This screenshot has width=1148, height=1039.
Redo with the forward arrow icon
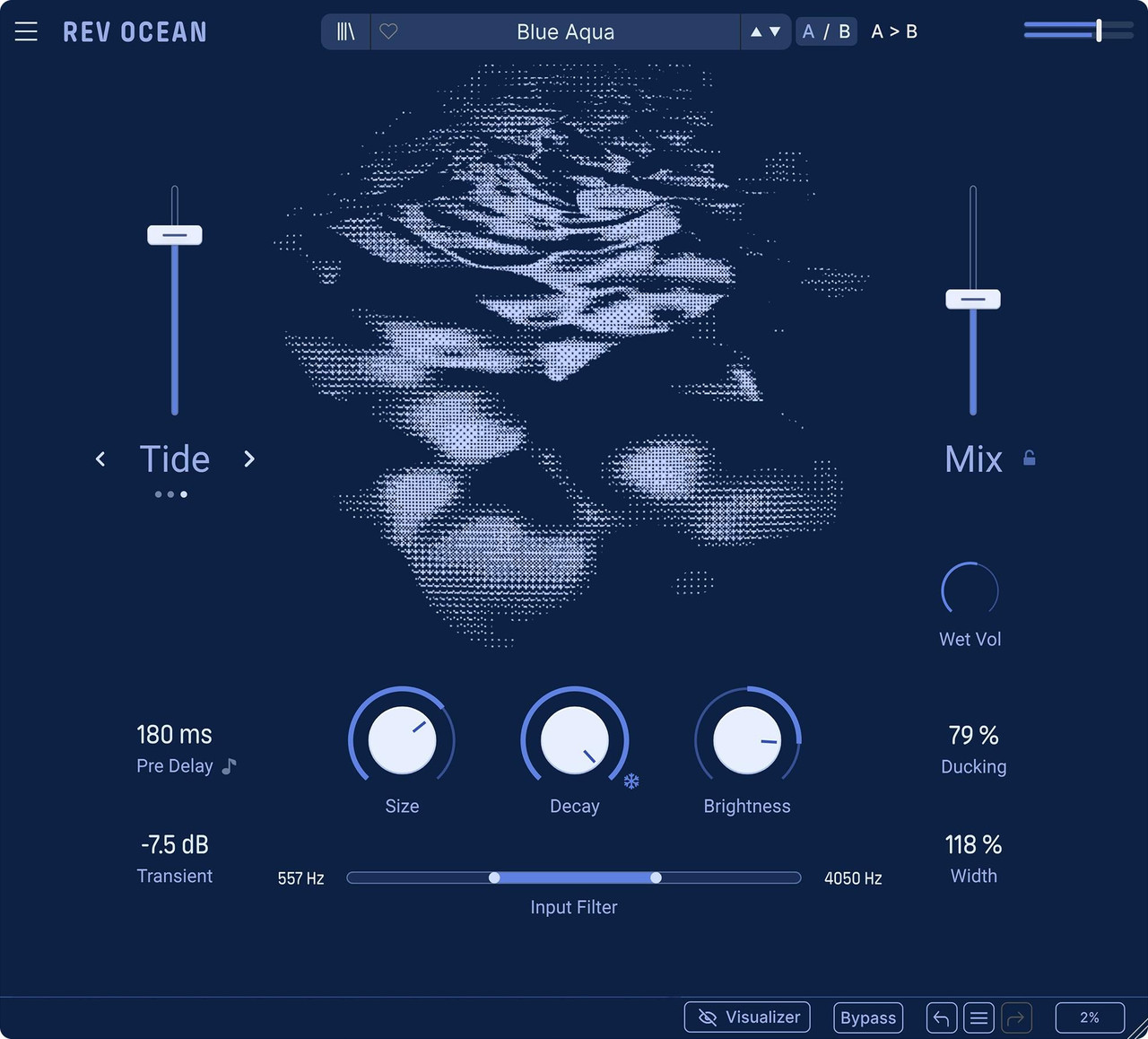[x=1017, y=1017]
